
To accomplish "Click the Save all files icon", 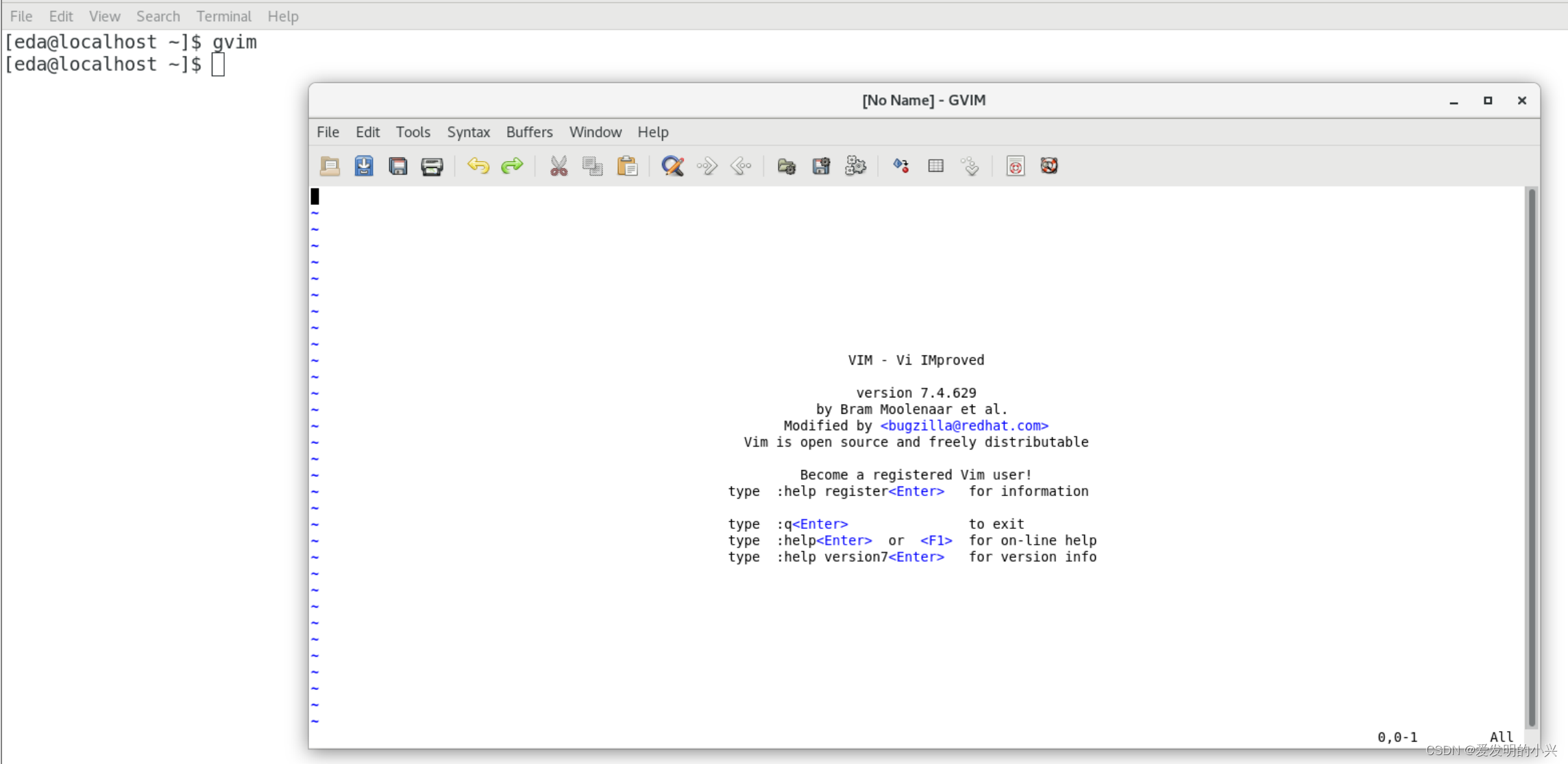I will (x=398, y=166).
